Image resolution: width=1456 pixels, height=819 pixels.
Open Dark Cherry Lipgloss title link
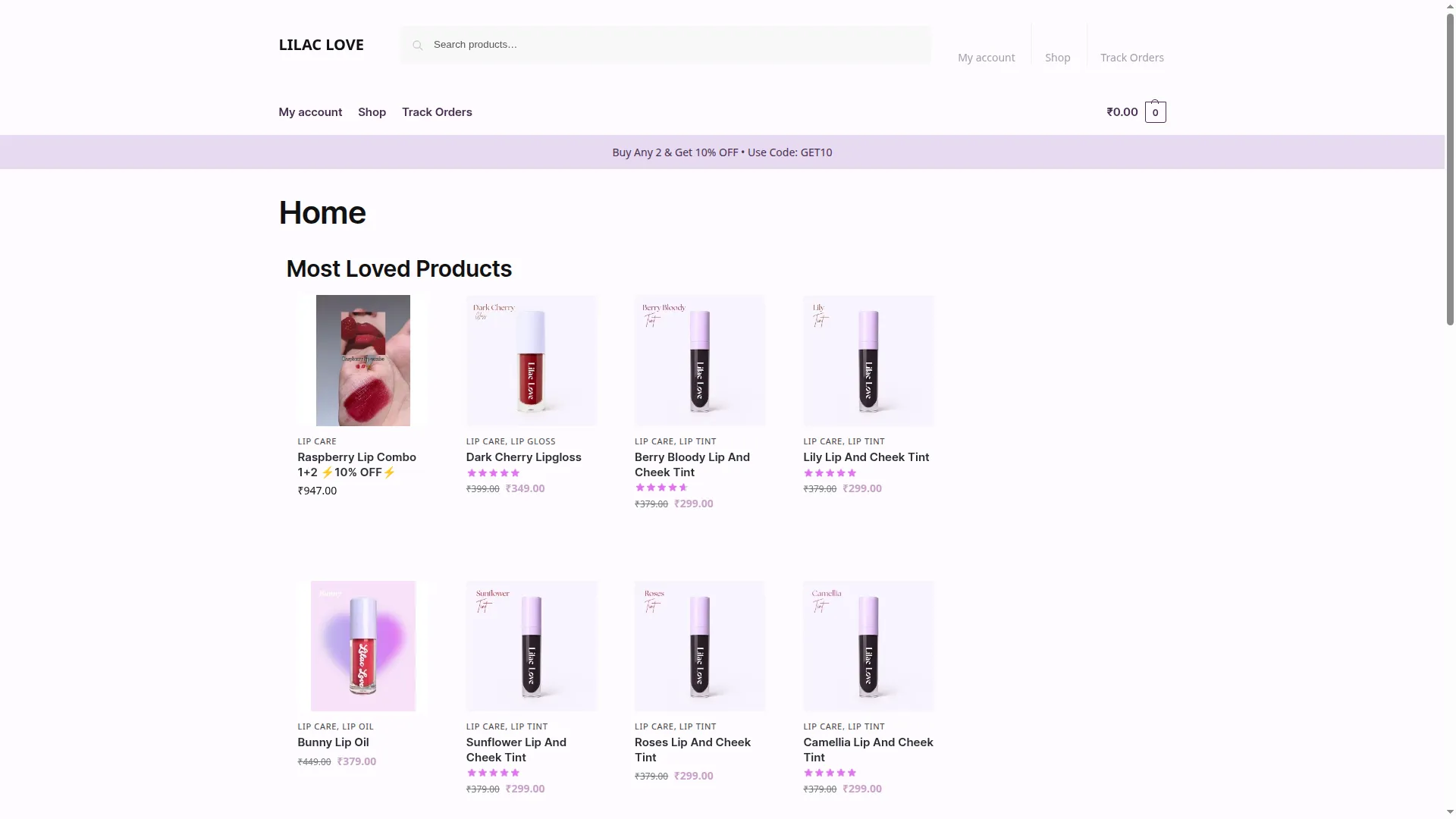(x=523, y=457)
